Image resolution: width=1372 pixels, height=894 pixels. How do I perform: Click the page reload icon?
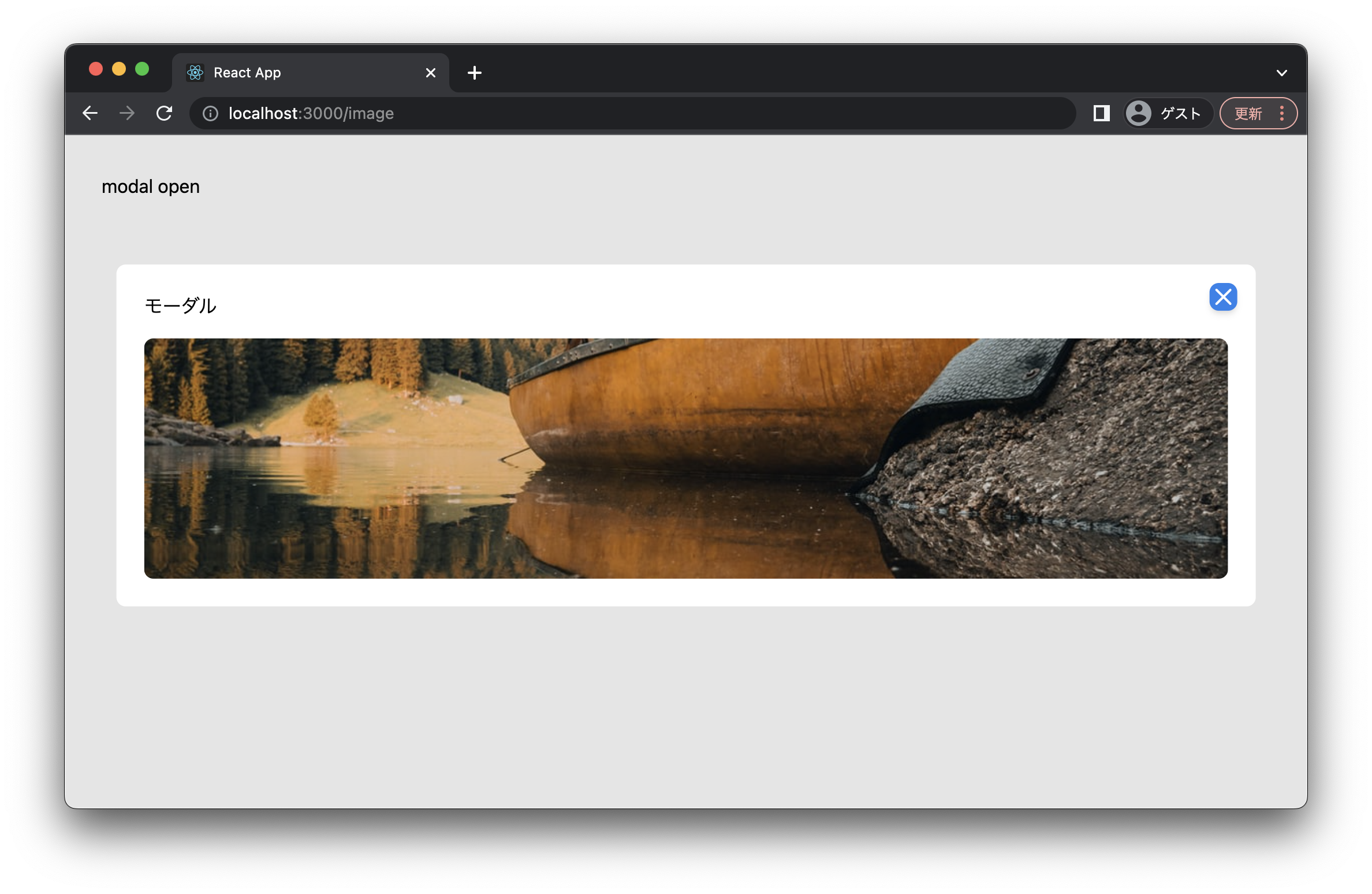pyautogui.click(x=165, y=113)
